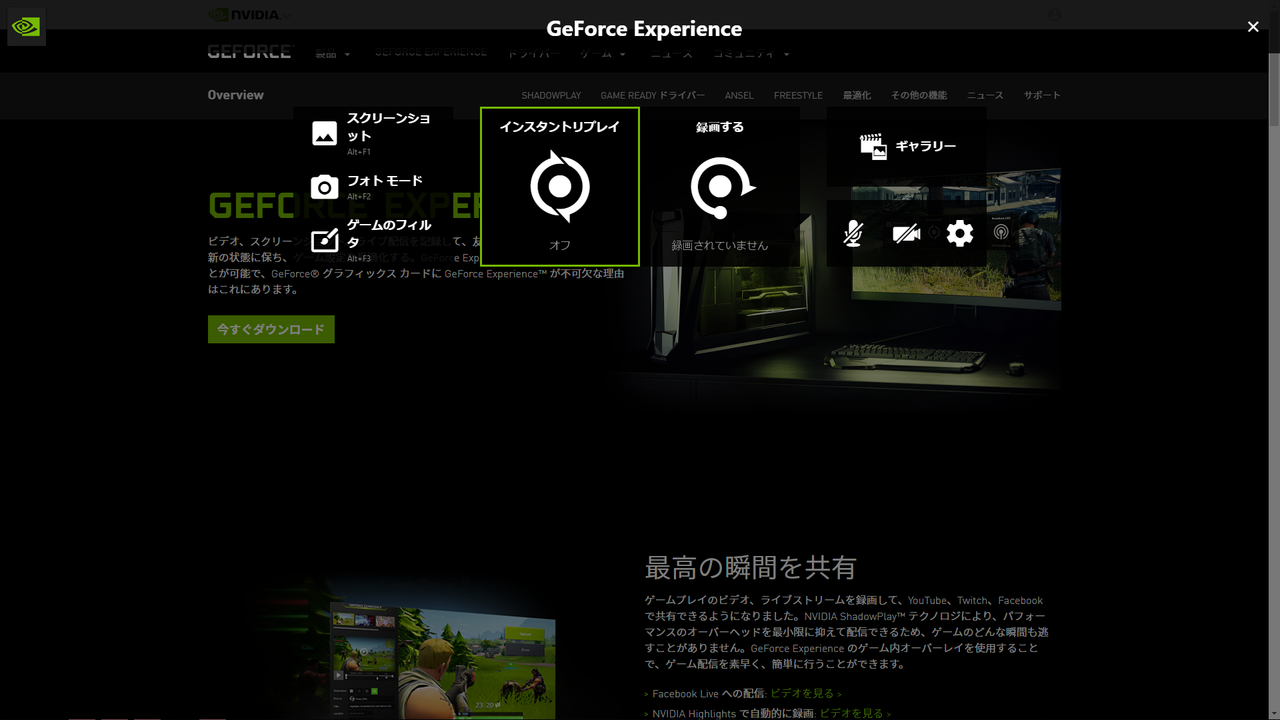Click the Facebook link in the sharing paragraph
This screenshot has width=1280, height=720.
(1020, 601)
